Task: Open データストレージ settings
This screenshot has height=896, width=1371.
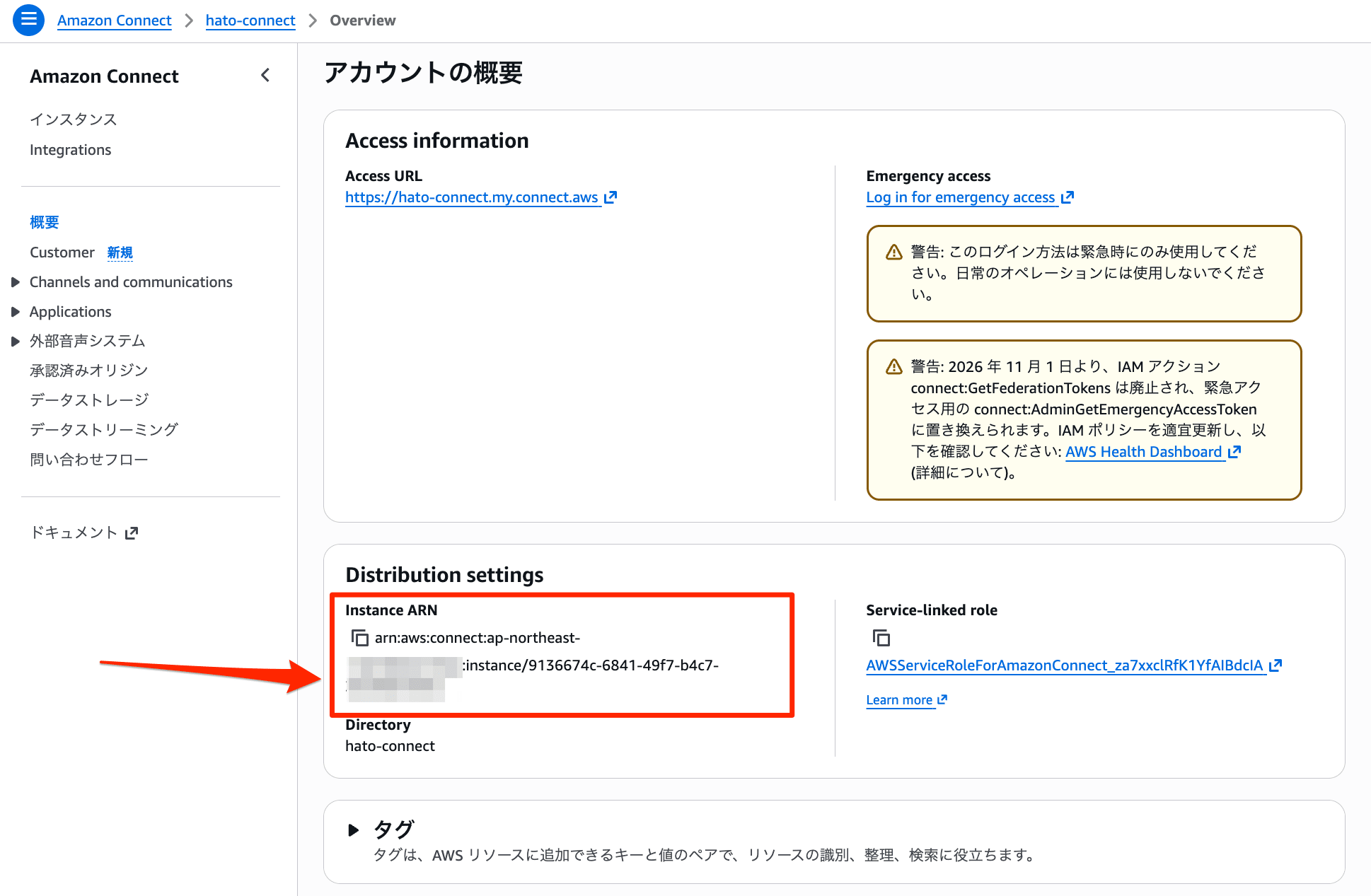Action: point(89,400)
